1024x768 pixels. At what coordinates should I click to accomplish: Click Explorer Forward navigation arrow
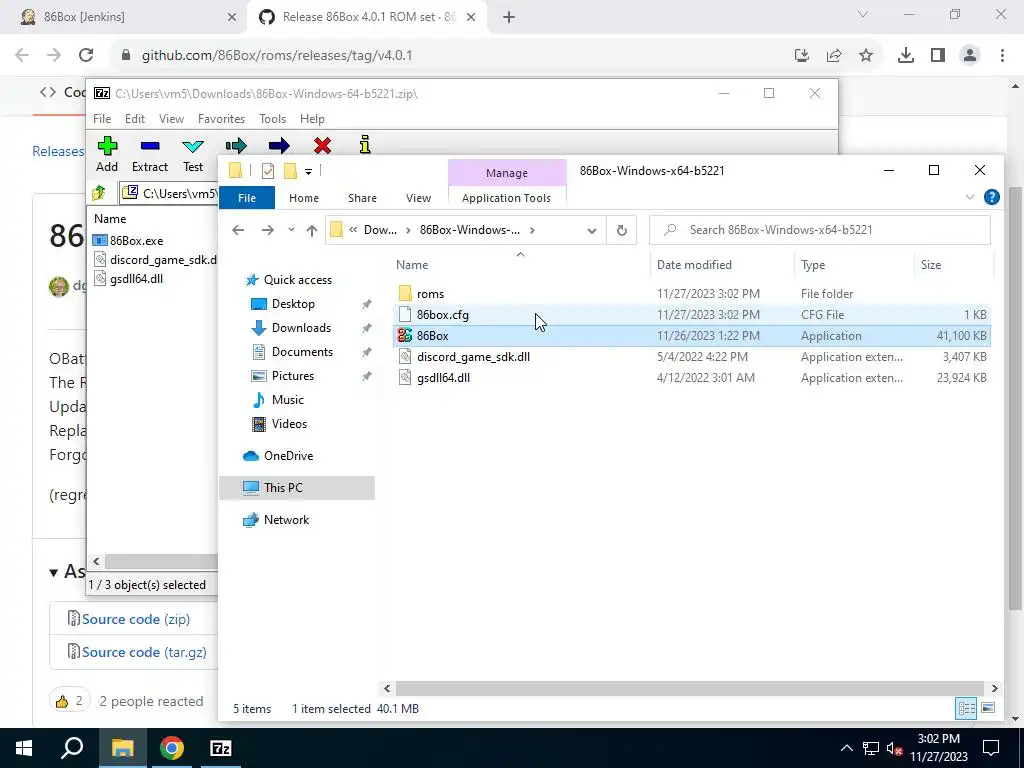click(x=268, y=230)
